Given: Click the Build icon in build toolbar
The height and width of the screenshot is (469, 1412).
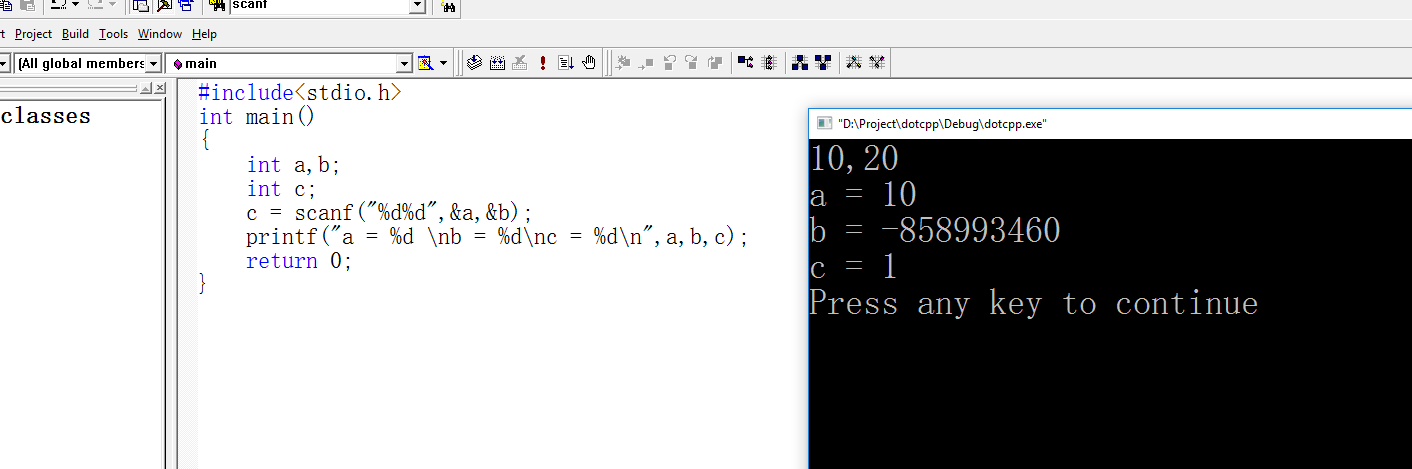Looking at the screenshot, I should click(496, 63).
